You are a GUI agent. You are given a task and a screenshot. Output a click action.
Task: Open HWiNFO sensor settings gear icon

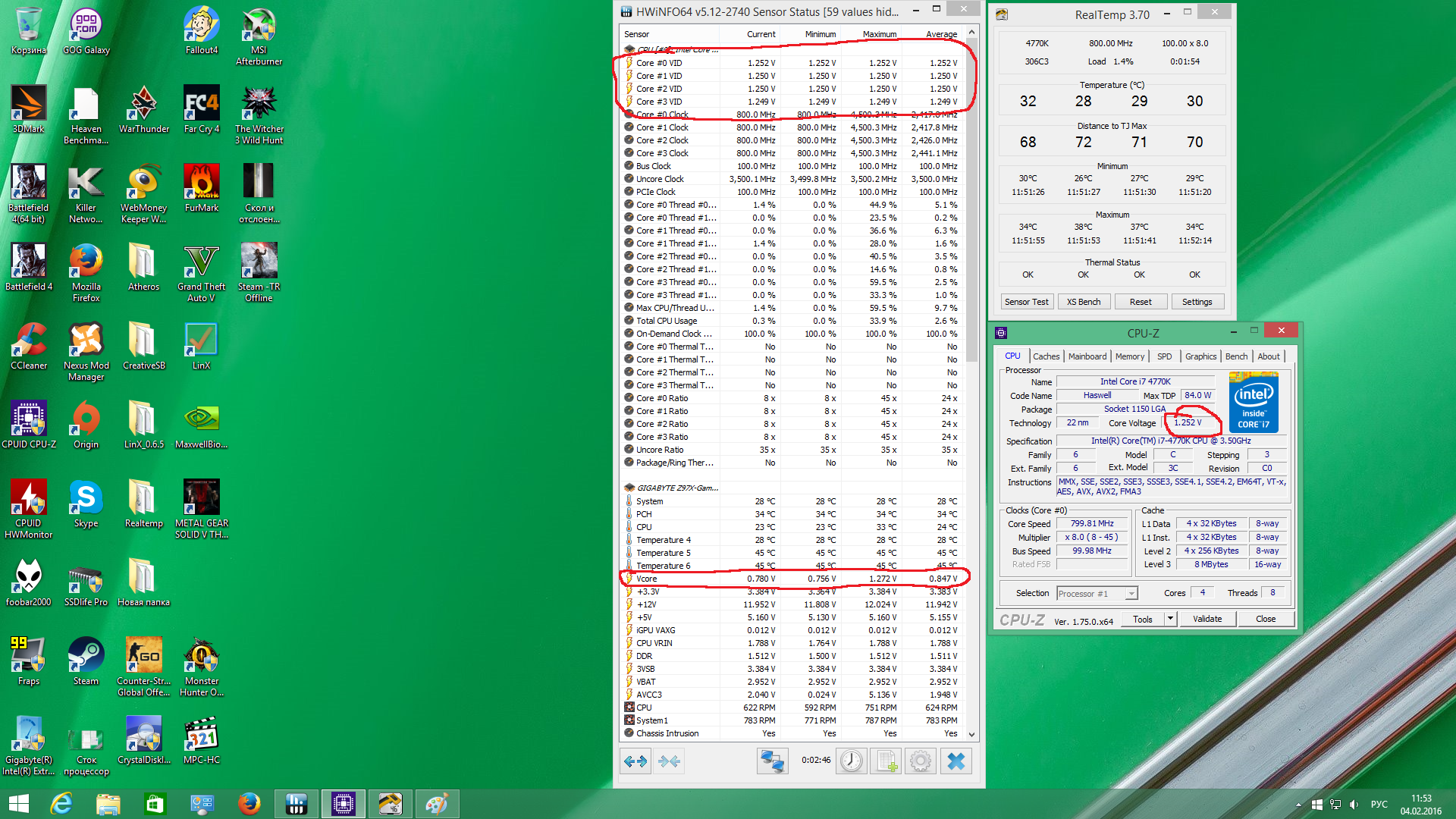921,761
